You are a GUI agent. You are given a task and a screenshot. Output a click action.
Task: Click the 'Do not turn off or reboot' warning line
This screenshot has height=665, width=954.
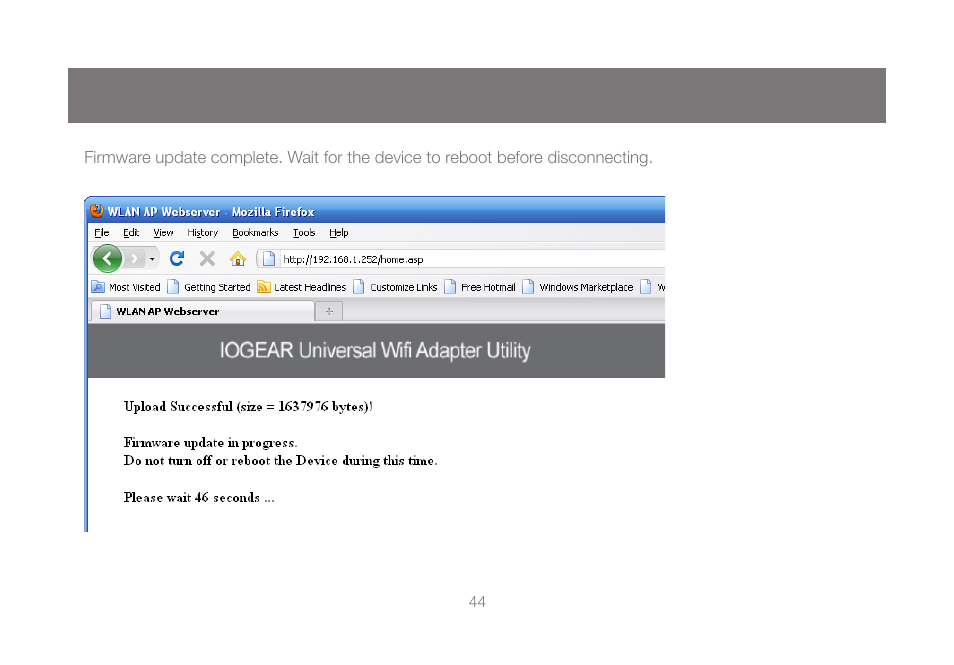coord(280,461)
